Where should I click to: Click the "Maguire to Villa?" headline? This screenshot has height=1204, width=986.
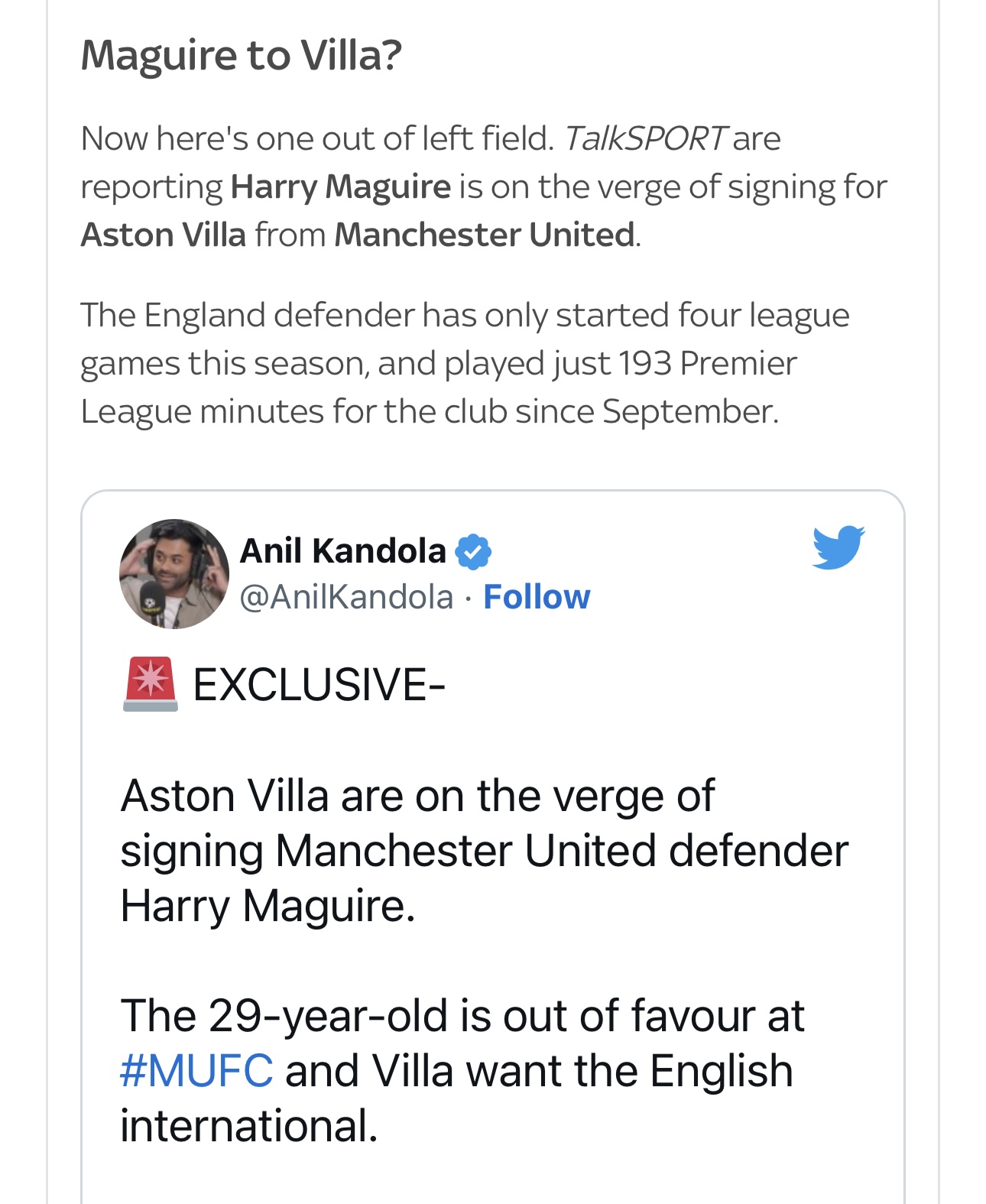(242, 55)
